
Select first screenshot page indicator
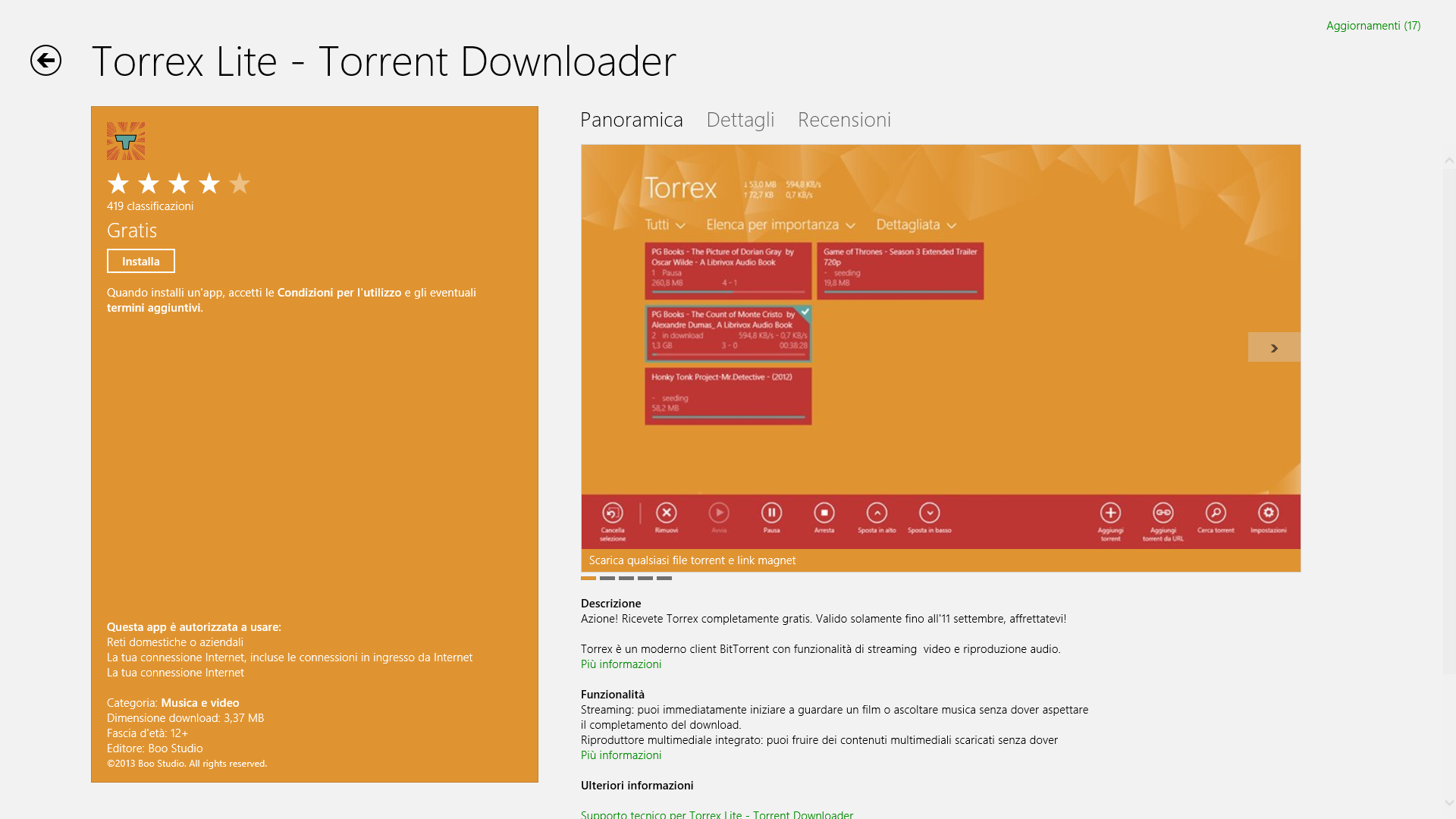588,578
